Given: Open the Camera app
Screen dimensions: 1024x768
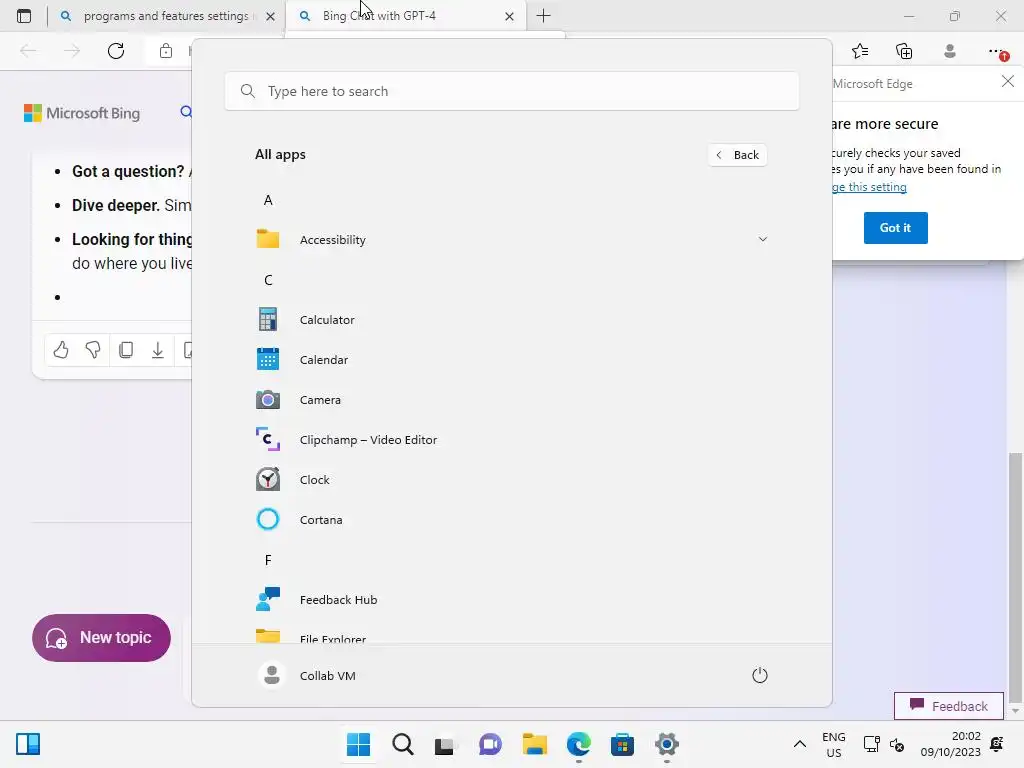Looking at the screenshot, I should [x=511, y=400].
